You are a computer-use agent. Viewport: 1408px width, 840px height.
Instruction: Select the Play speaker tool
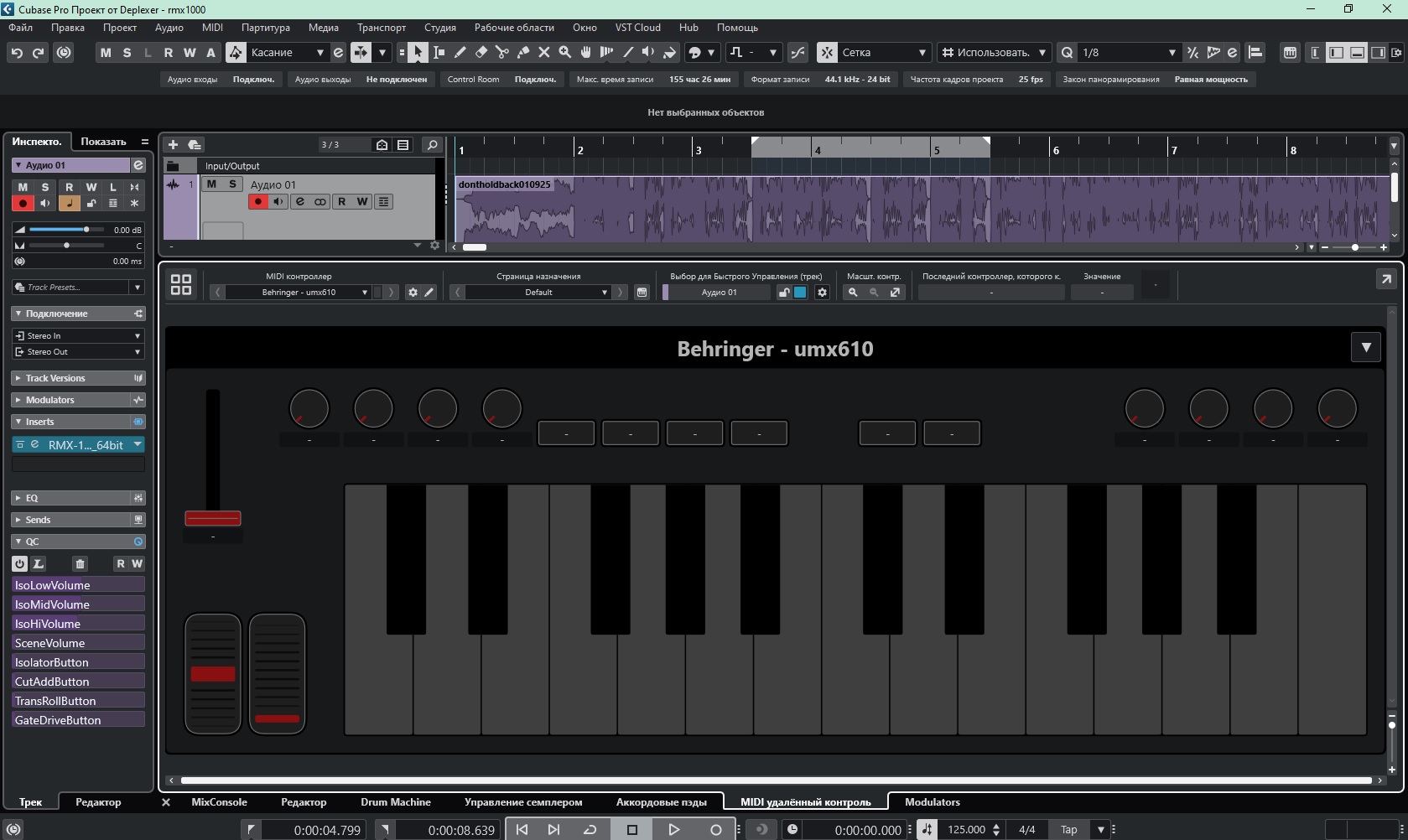(648, 52)
